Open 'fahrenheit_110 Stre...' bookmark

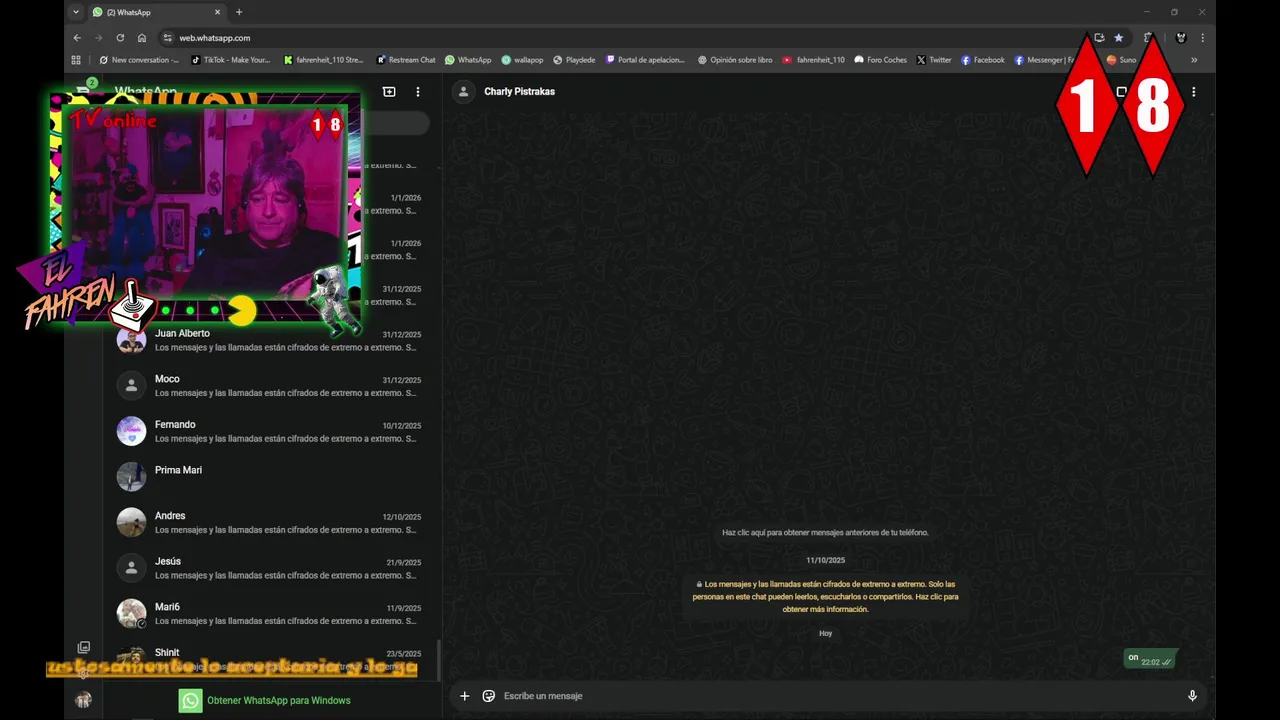323,60
